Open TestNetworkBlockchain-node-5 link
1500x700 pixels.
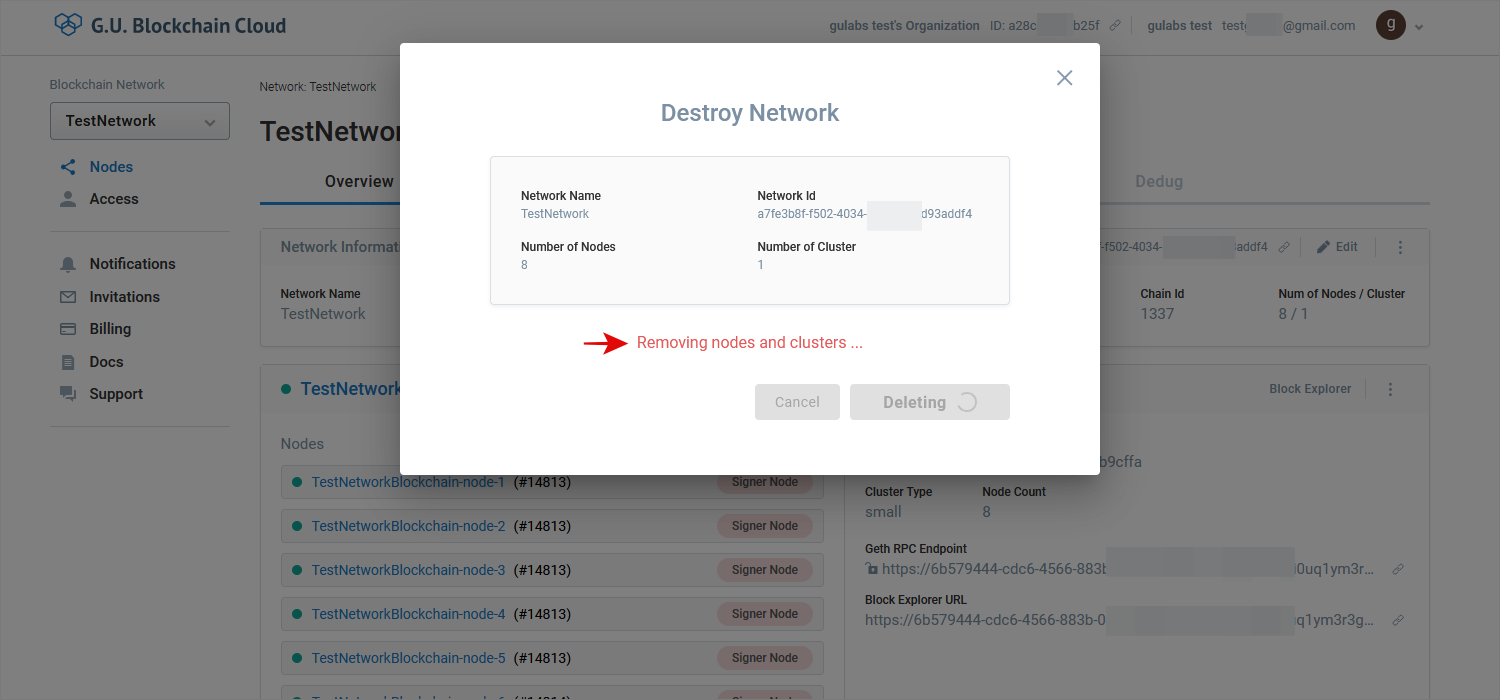[x=408, y=658]
